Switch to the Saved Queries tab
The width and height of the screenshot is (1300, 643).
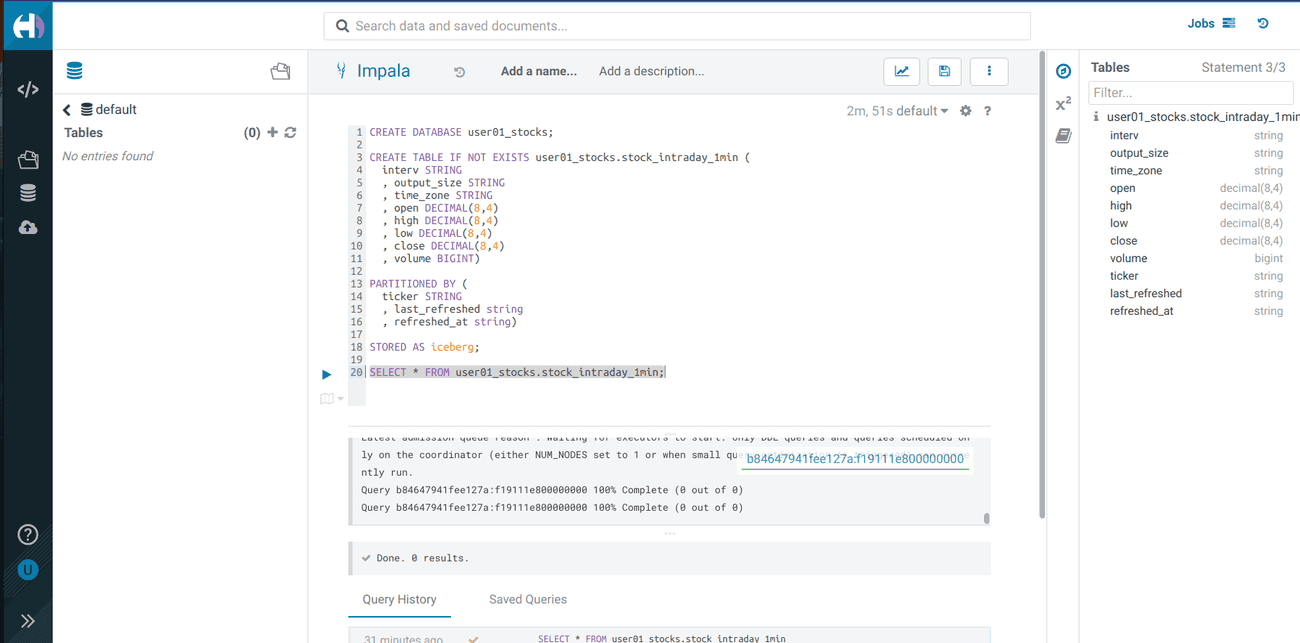[528, 599]
